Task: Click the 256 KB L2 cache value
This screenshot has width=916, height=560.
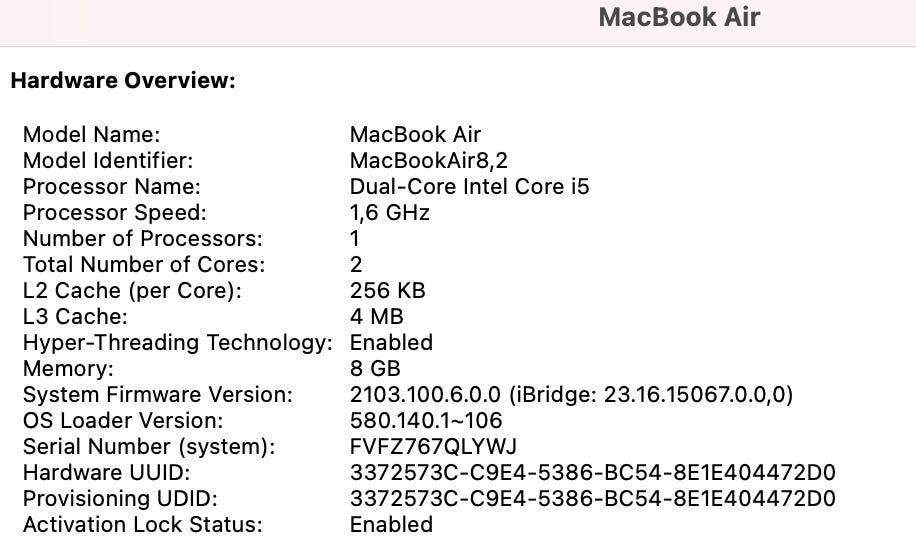Action: coord(388,291)
